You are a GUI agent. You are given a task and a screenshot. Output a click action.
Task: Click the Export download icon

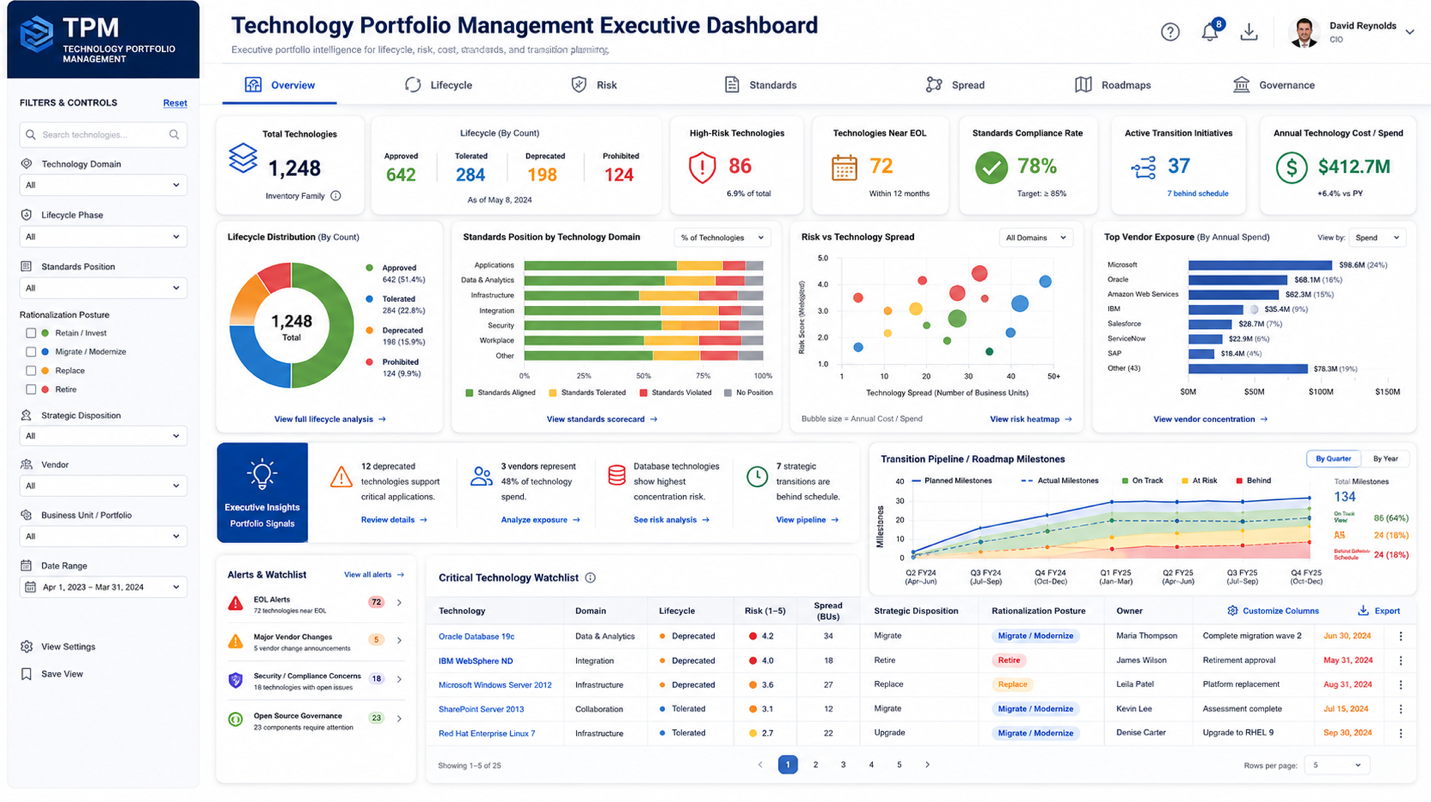click(1363, 611)
